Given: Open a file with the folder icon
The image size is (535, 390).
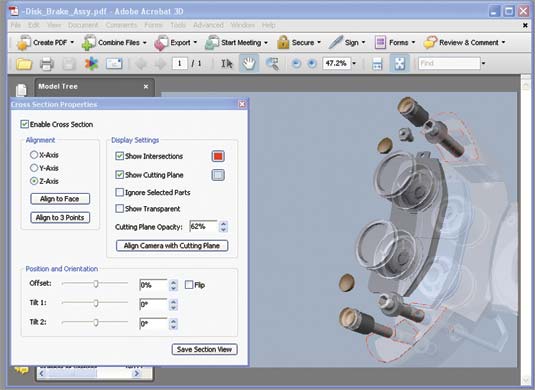Looking at the screenshot, I should (24, 64).
